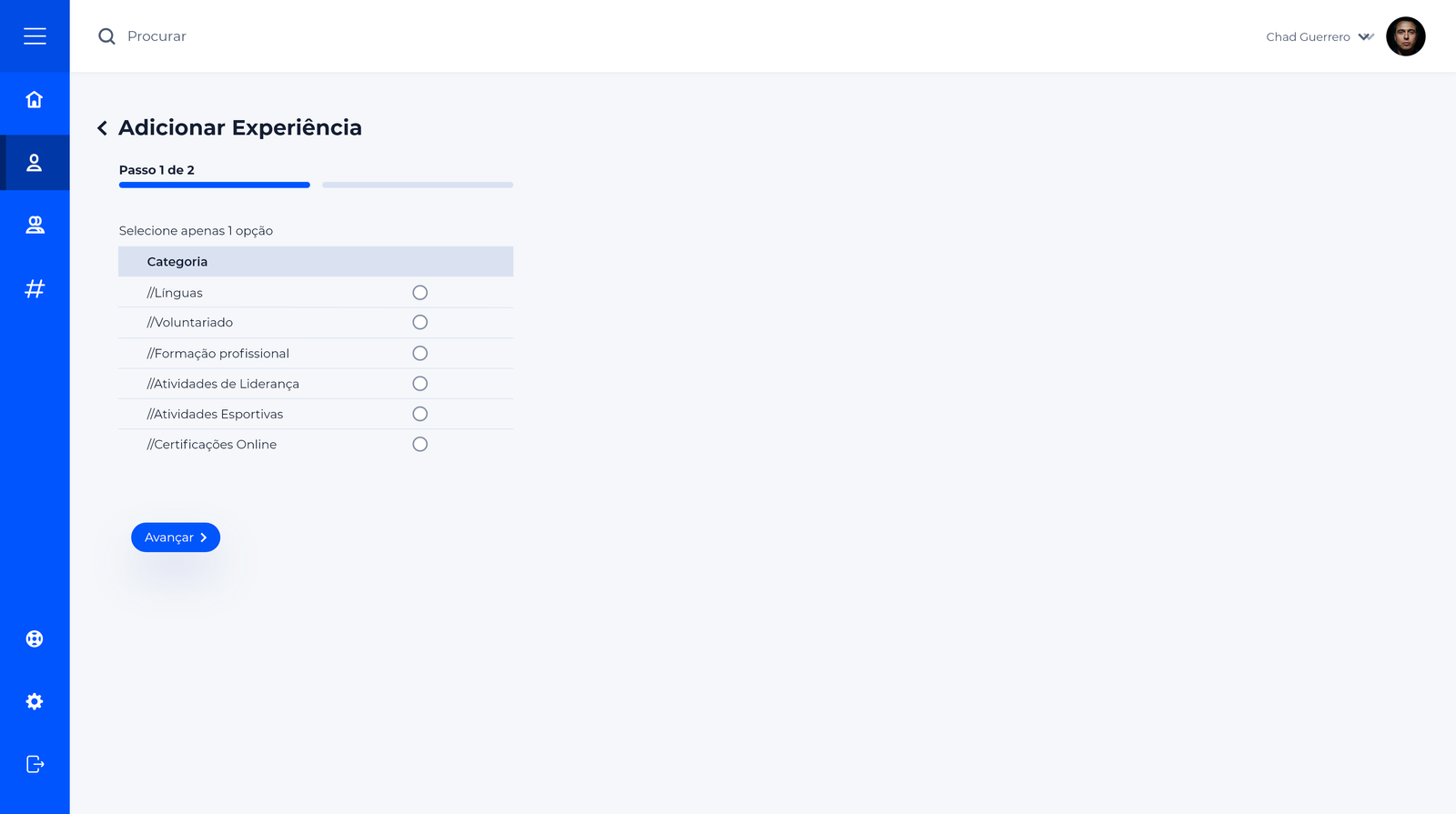
Task: Open the settings gear icon
Action: pyautogui.click(x=35, y=701)
